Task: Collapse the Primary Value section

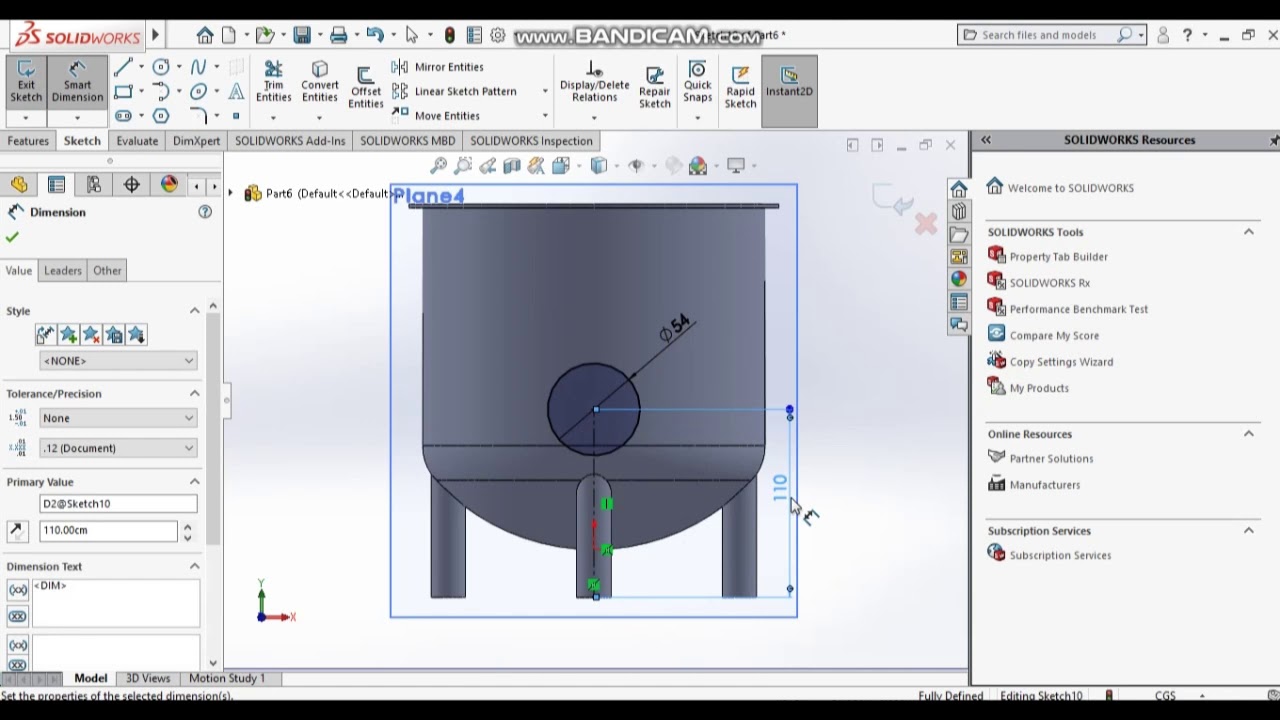Action: tap(195, 482)
